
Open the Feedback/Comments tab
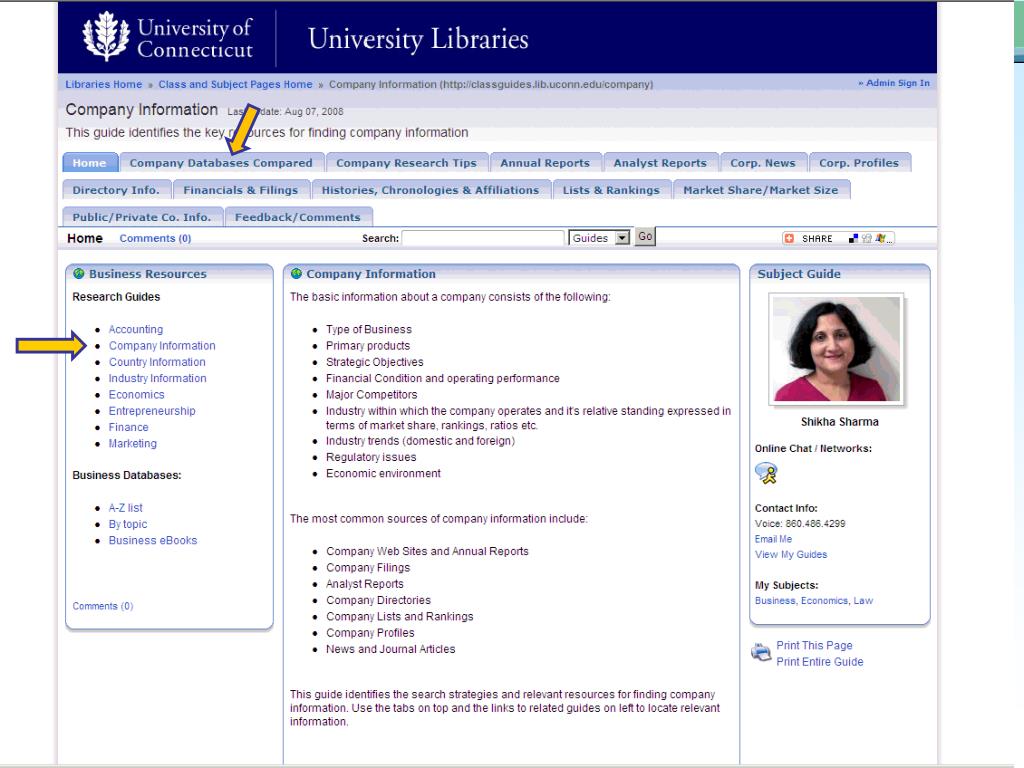[298, 217]
